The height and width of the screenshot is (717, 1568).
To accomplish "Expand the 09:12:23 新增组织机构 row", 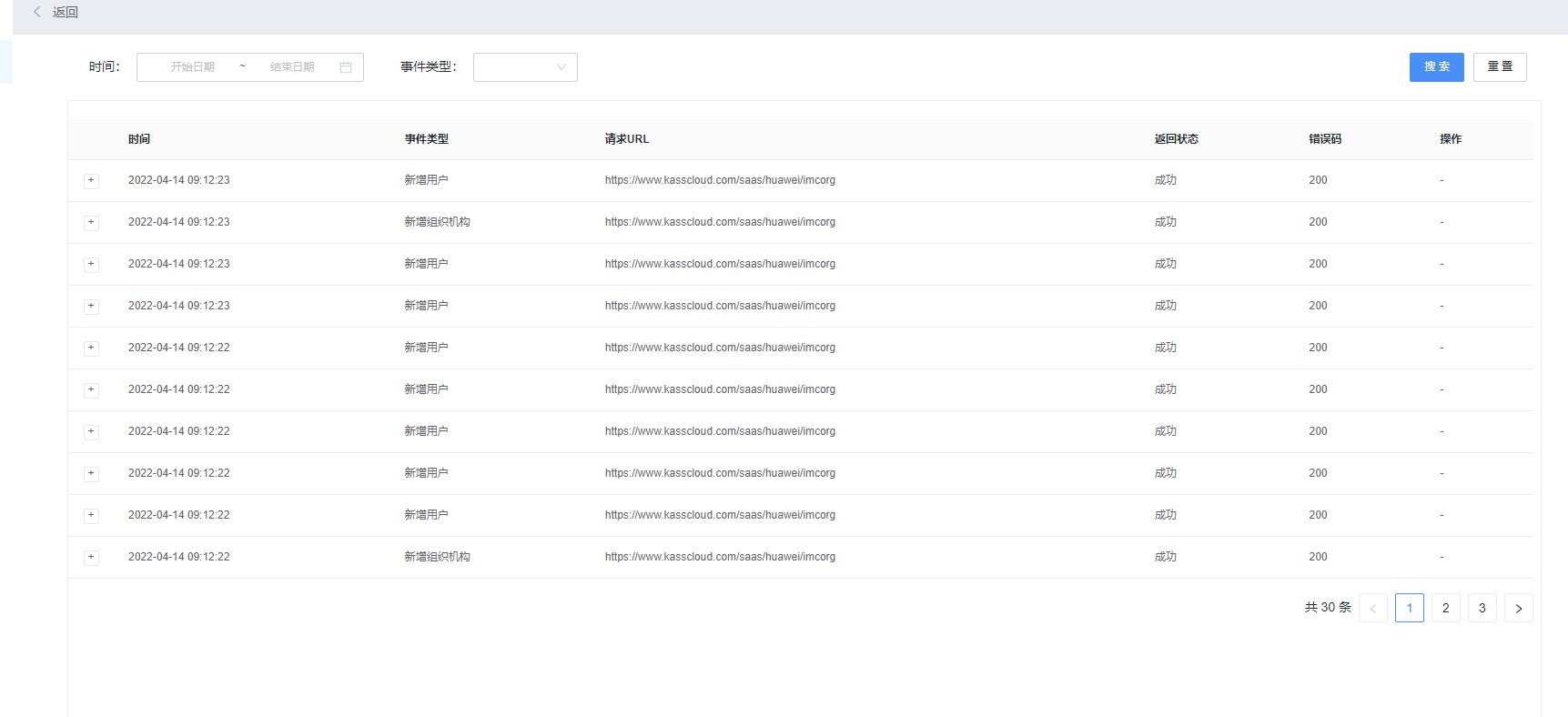I will [91, 222].
